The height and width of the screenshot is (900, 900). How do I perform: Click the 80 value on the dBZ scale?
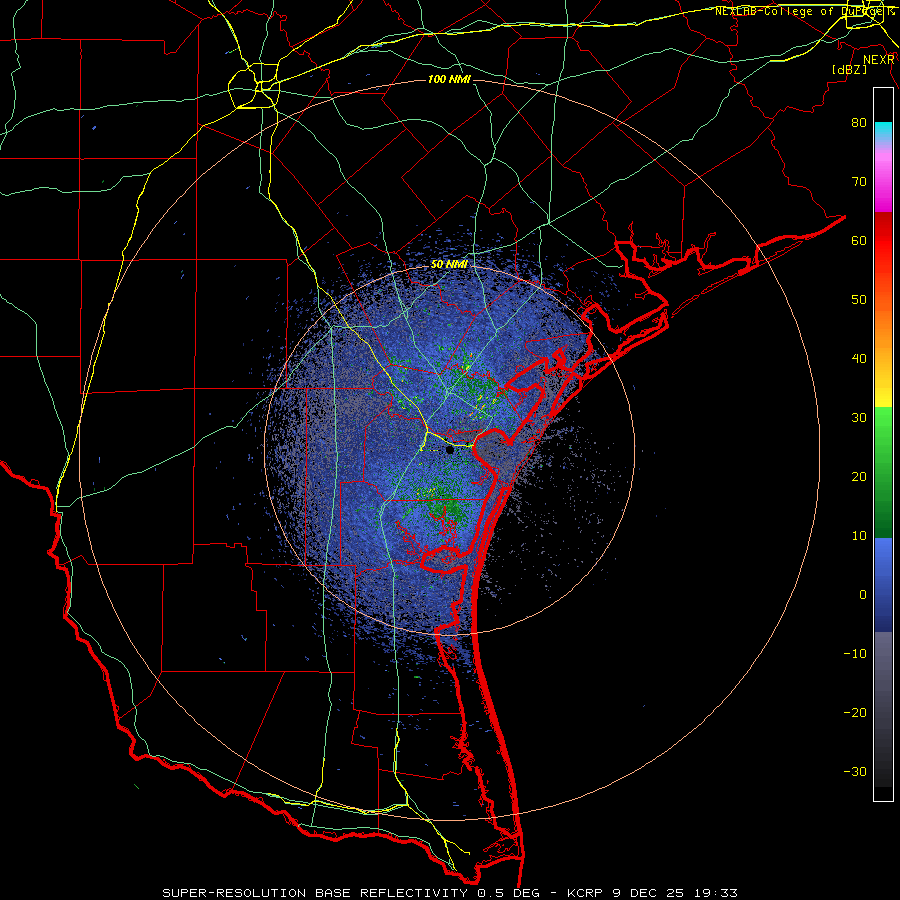click(x=859, y=122)
